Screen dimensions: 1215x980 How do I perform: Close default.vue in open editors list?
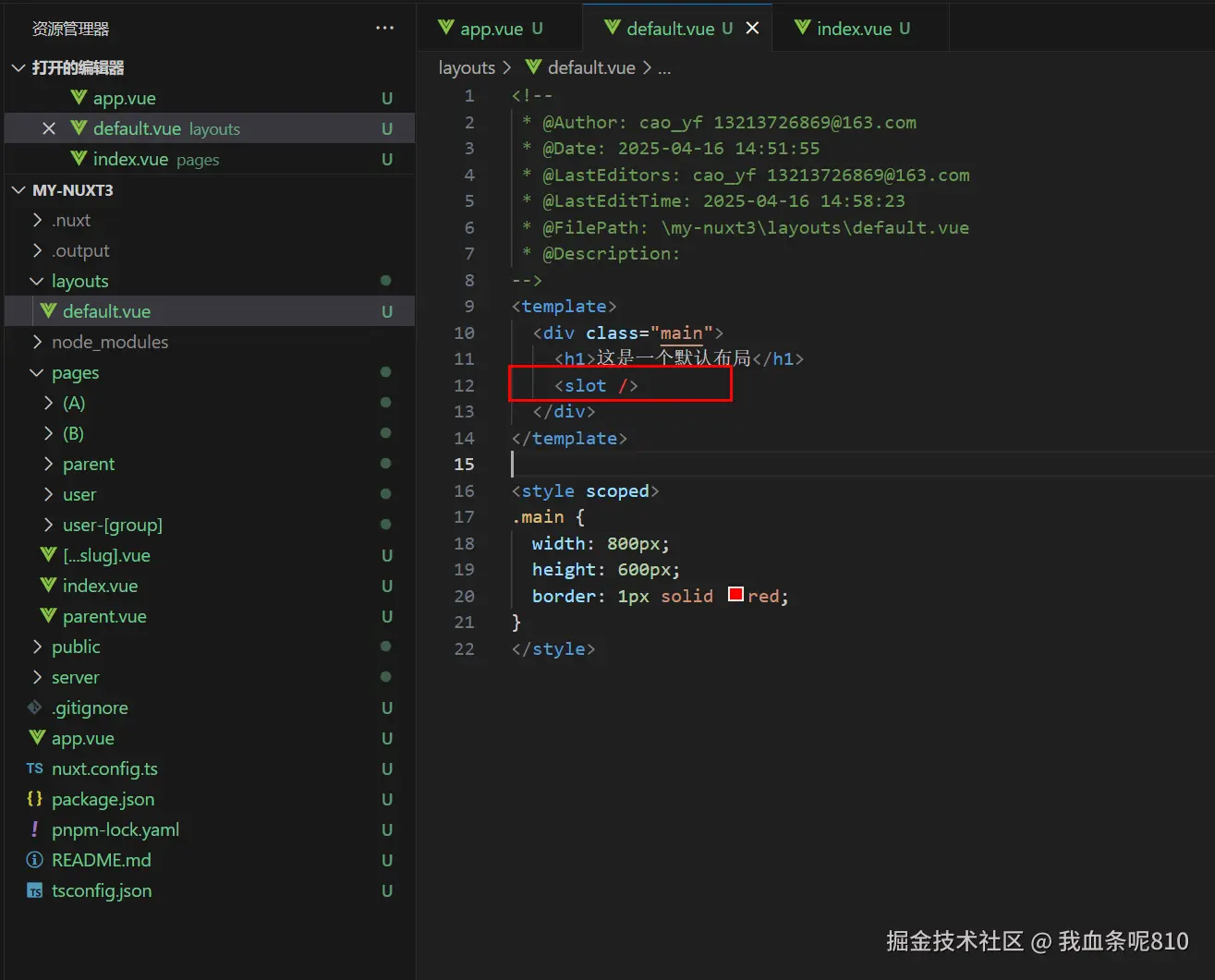point(49,128)
